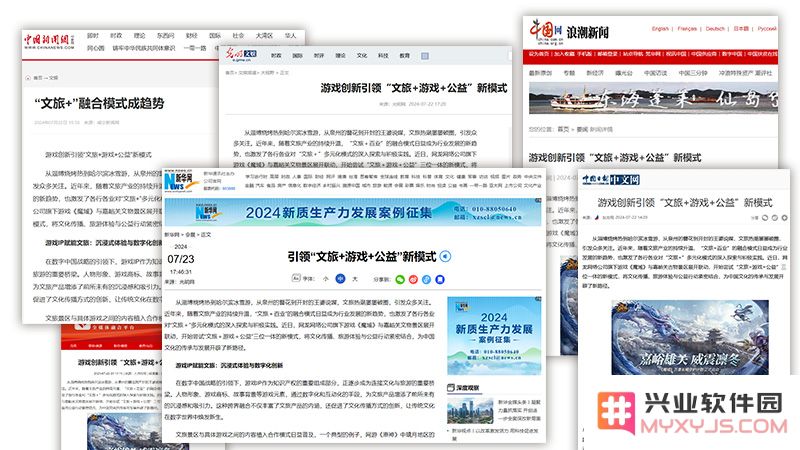This screenshot has height=450, width=800.
Task: Open 一带一路 in chinanews navigation
Action: 194,48
